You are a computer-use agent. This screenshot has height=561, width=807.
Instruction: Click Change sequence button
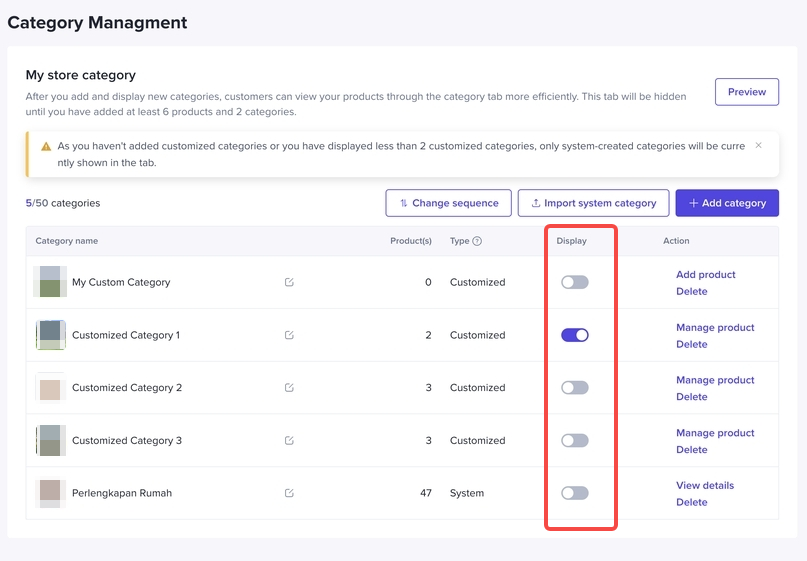coord(448,203)
